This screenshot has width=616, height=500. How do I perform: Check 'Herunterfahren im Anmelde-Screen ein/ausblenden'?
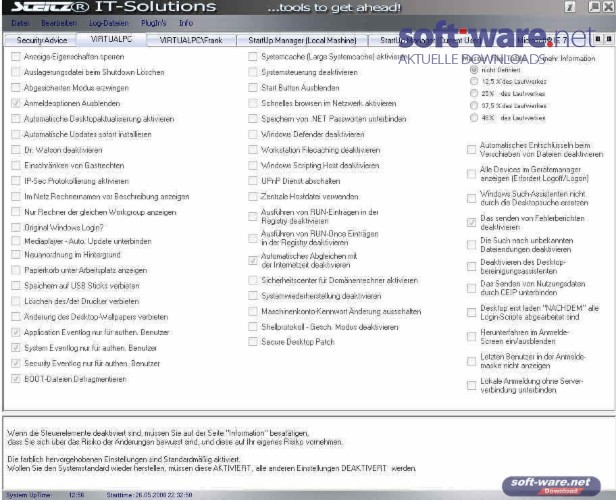pyautogui.click(x=471, y=337)
